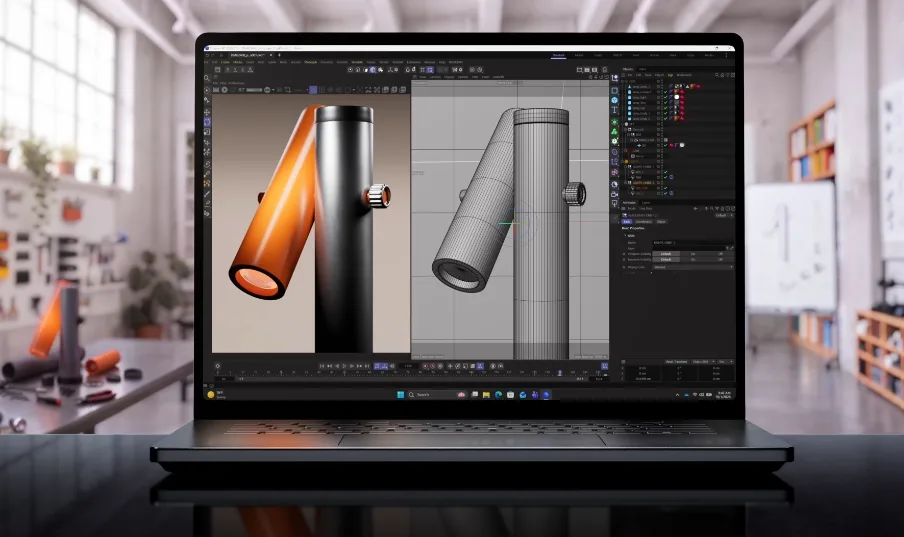Click the highlighted icon at the timeline's right end

pyautogui.click(x=604, y=366)
